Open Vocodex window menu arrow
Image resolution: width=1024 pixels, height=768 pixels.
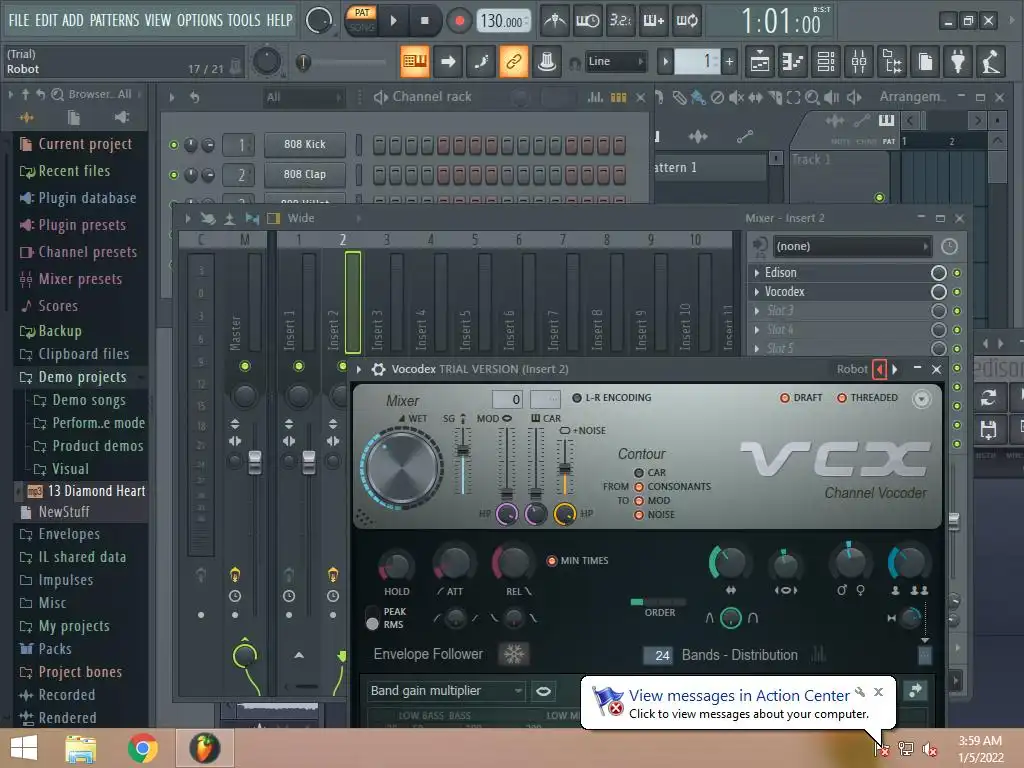pos(359,370)
